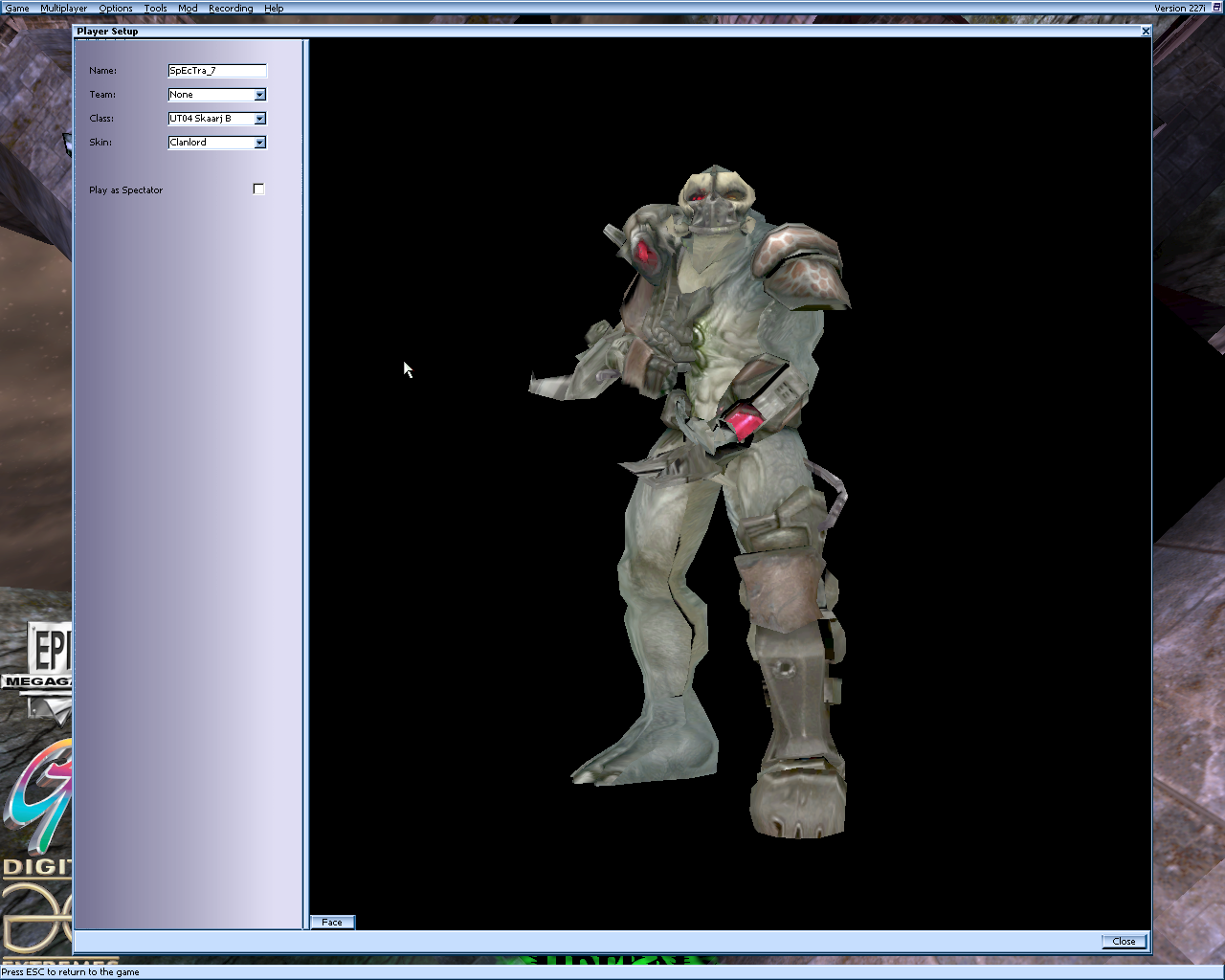
Task: Select the Class combo box showing UT04 Skaarj B
Action: point(217,119)
